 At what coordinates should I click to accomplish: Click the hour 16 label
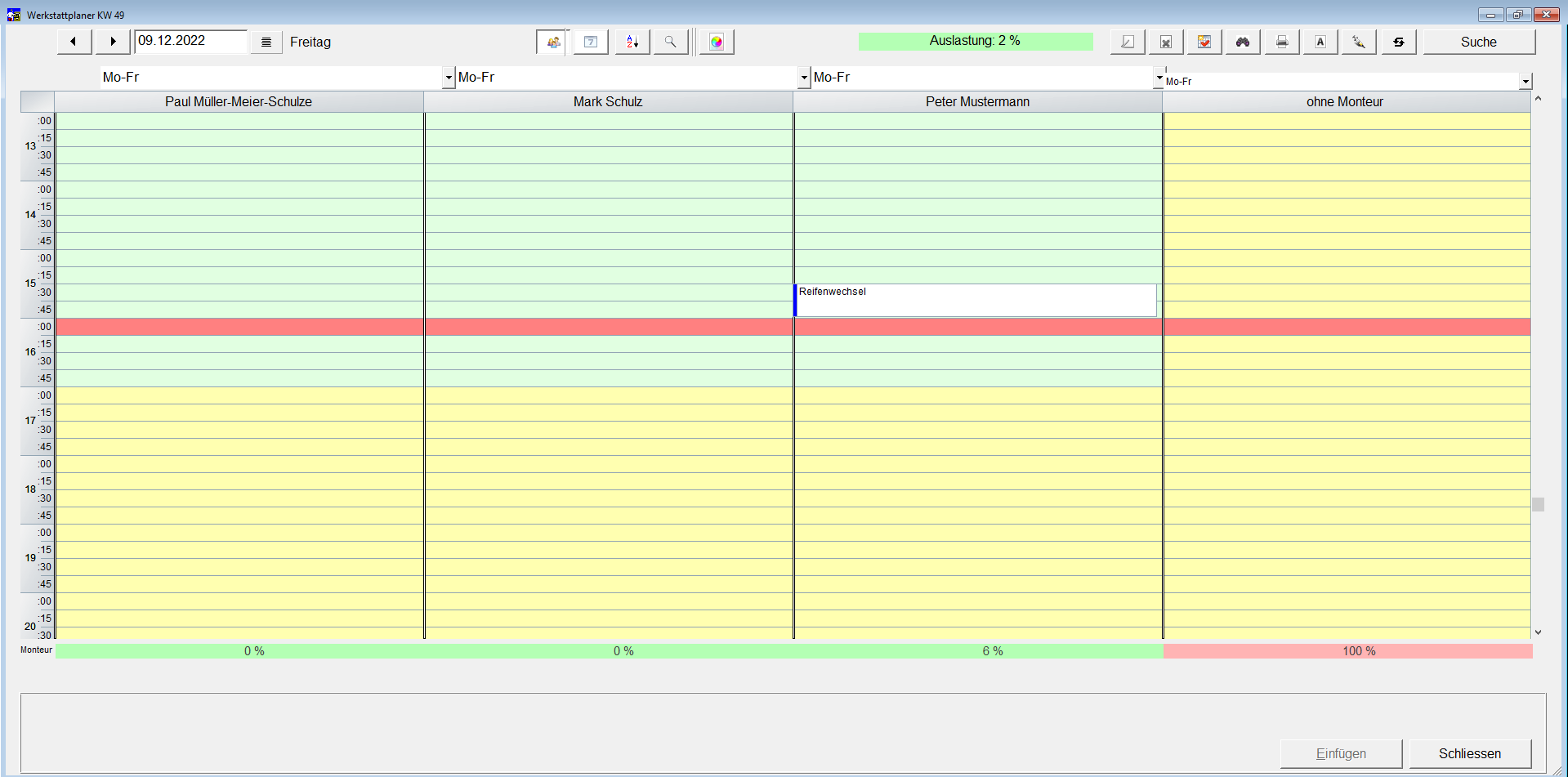[30, 352]
